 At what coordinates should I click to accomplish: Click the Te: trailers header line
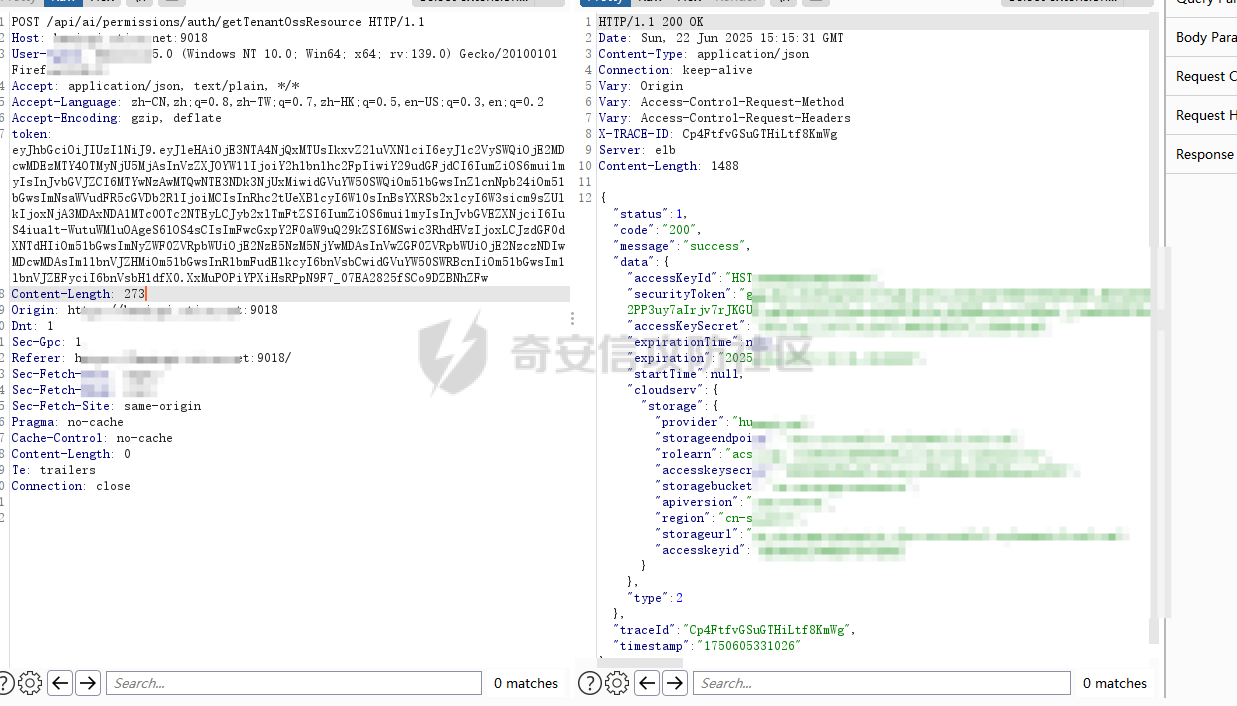click(x=53, y=470)
